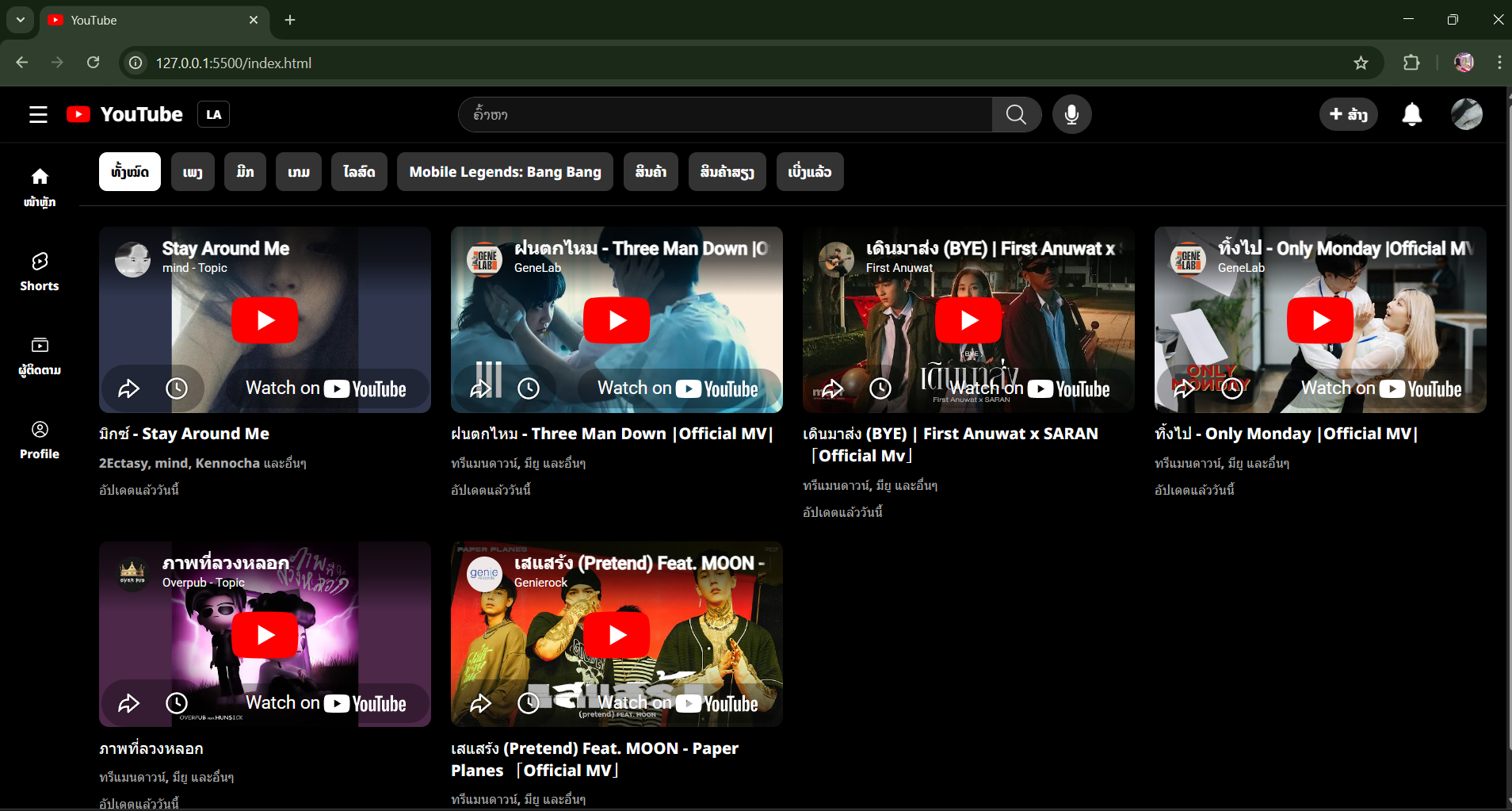This screenshot has width=1512, height=811.
Task: Select the last category chip
Action: [x=810, y=172]
